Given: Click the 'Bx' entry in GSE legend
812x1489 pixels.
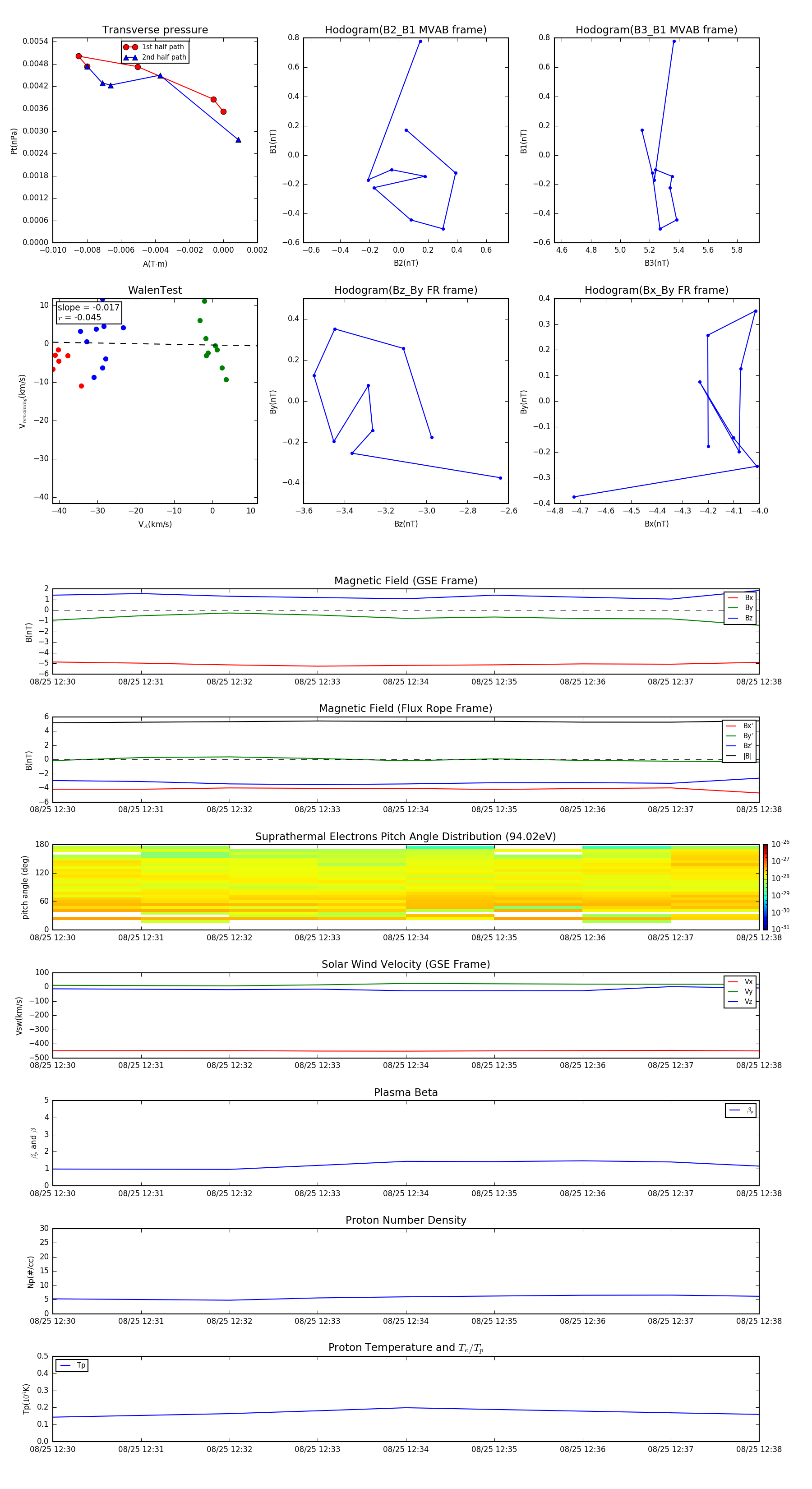Looking at the screenshot, I should 740,598.
